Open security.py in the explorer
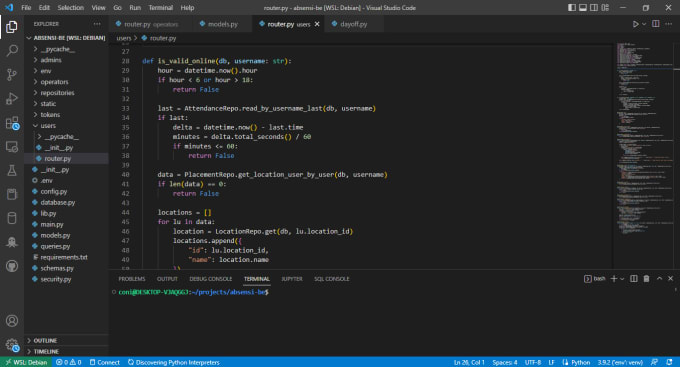Viewport: 680px width, 367px height. (66, 279)
